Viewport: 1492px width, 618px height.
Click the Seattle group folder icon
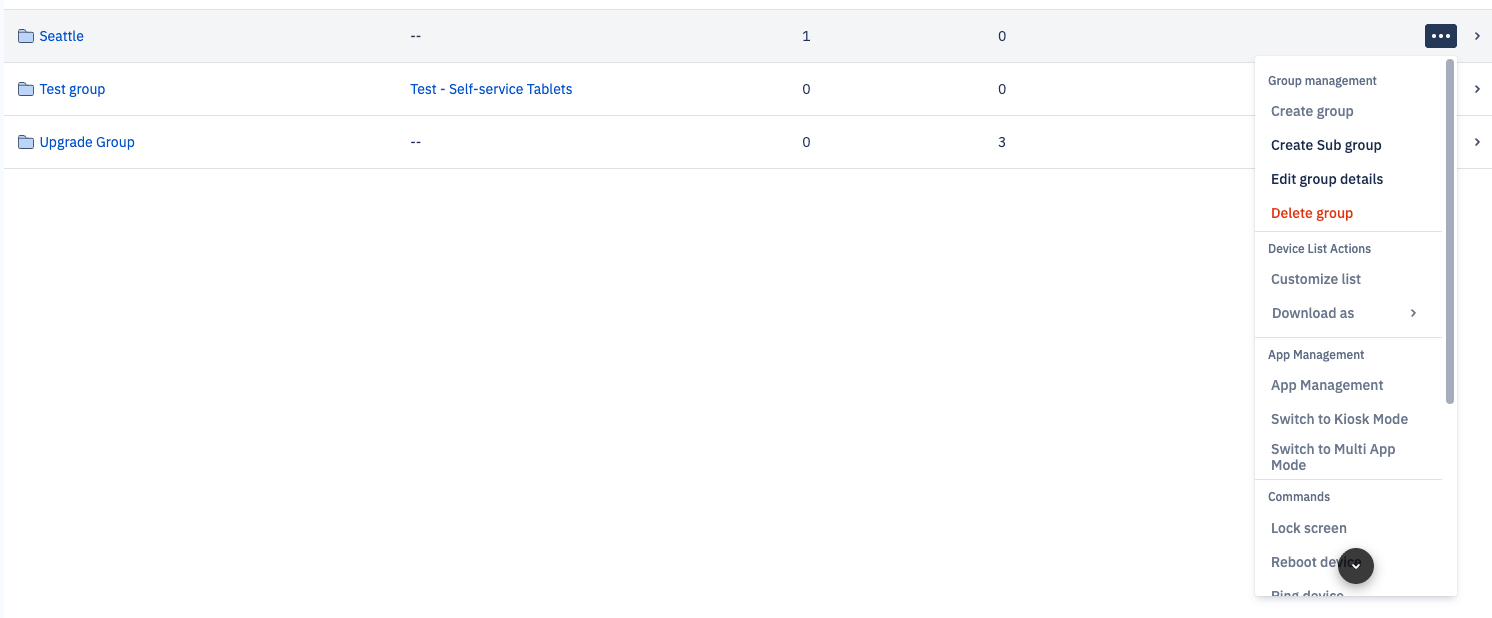(x=26, y=35)
